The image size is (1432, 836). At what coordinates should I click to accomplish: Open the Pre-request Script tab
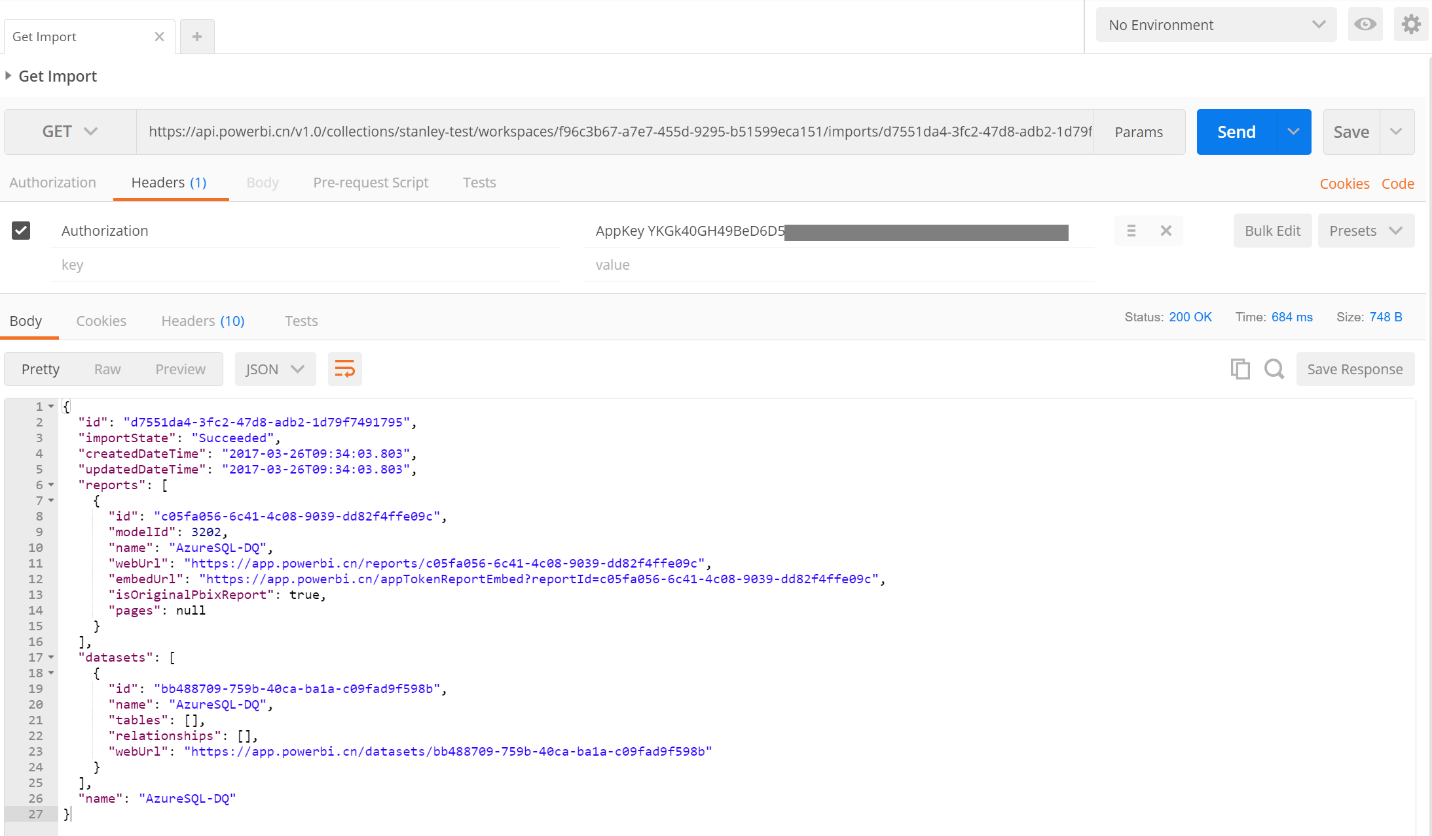(x=370, y=183)
